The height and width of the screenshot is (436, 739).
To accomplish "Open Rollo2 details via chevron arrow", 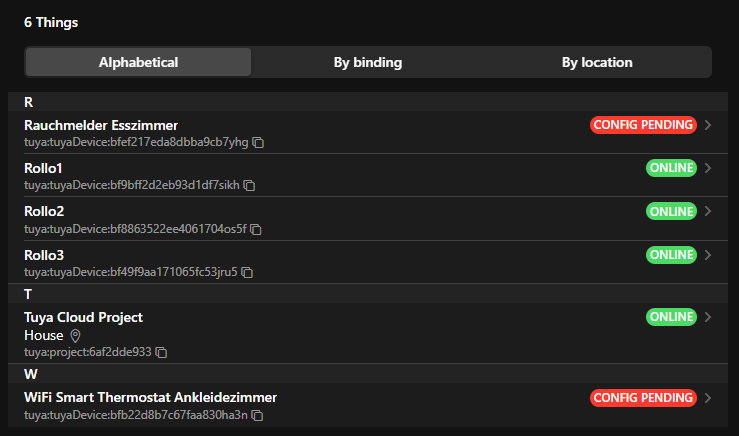I will tap(708, 211).
